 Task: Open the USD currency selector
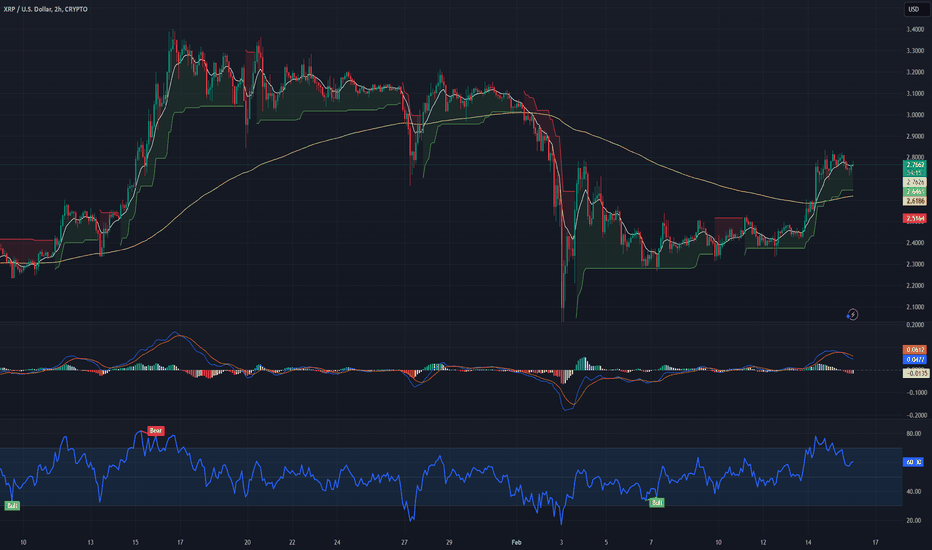(914, 10)
